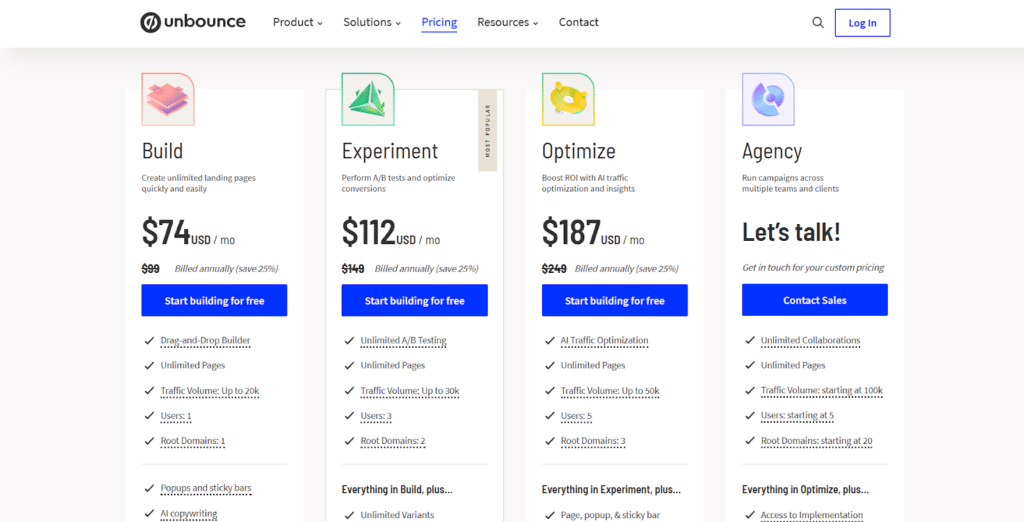The image size is (1024, 522).
Task: Click Root Domains: 1 feature
Action: [x=193, y=441]
